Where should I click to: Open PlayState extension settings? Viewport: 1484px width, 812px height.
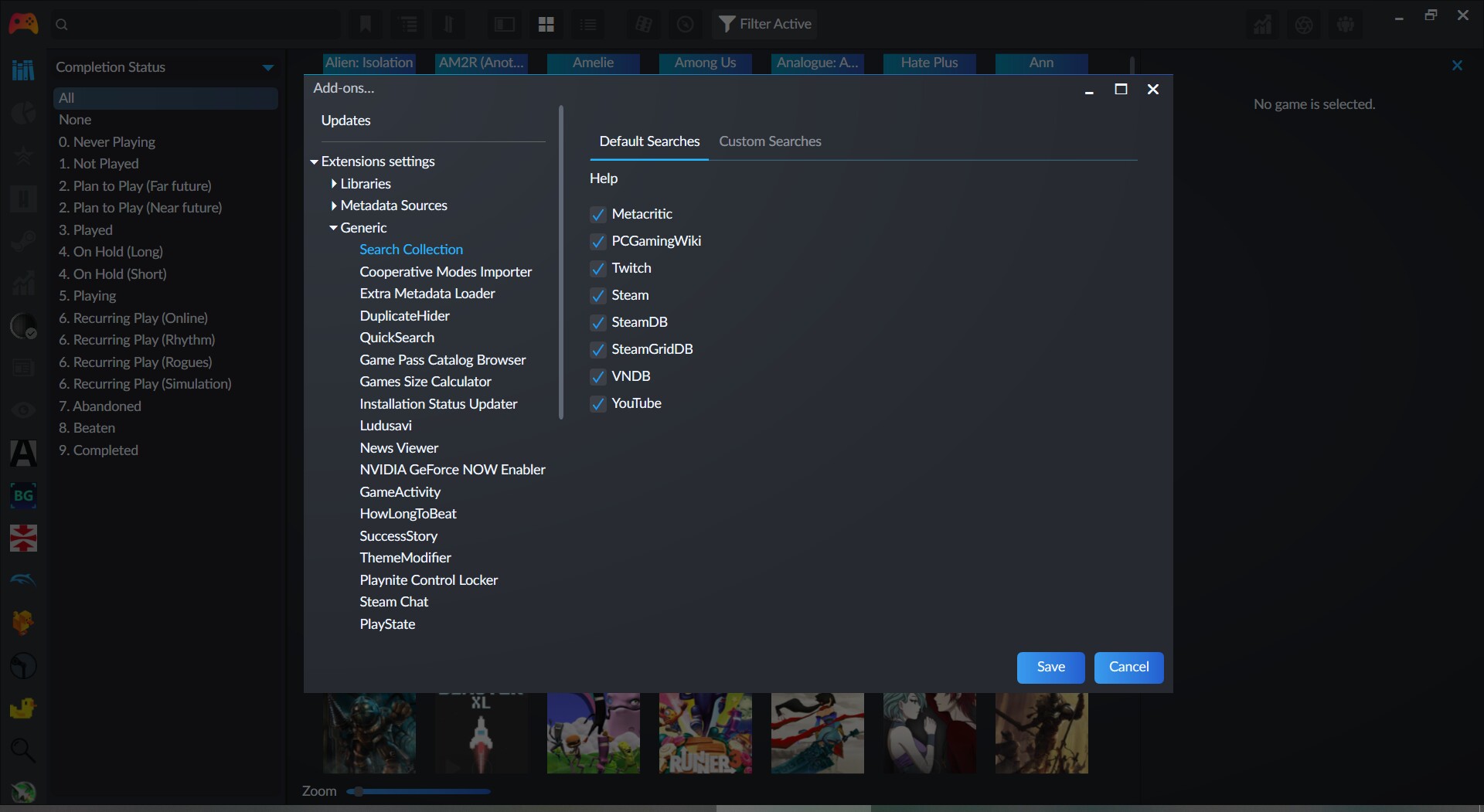(387, 624)
